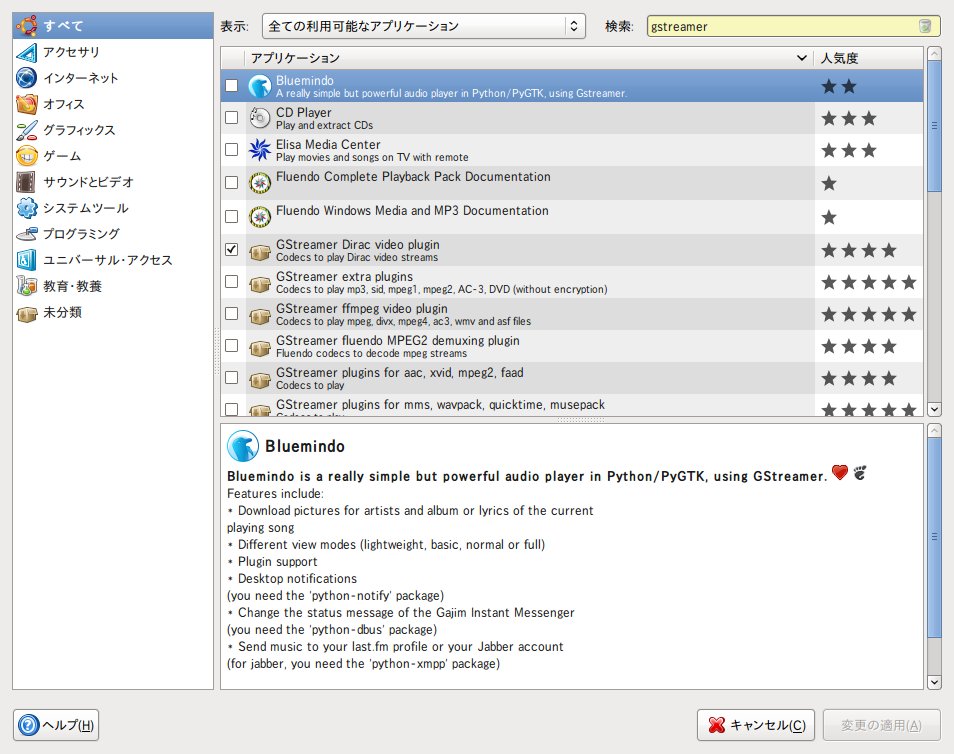954x754 pixels.
Task: Select the CD Player row text
Action: pyautogui.click(x=324, y=118)
